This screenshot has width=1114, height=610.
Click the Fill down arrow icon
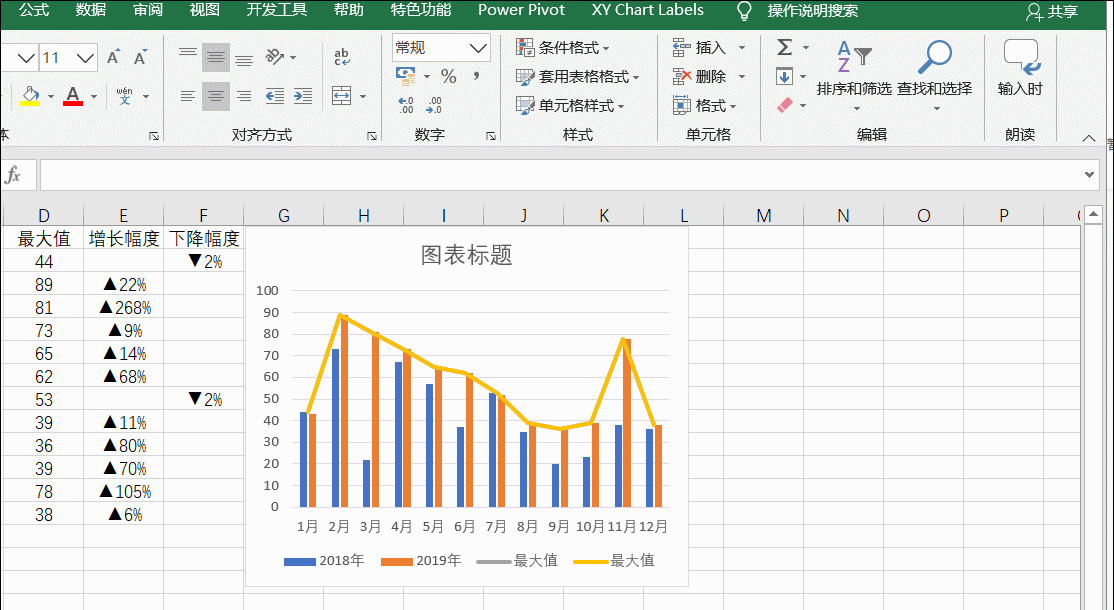pos(784,76)
